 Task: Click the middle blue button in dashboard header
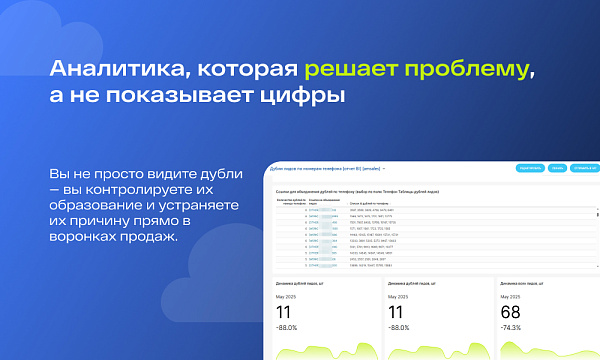[557, 168]
